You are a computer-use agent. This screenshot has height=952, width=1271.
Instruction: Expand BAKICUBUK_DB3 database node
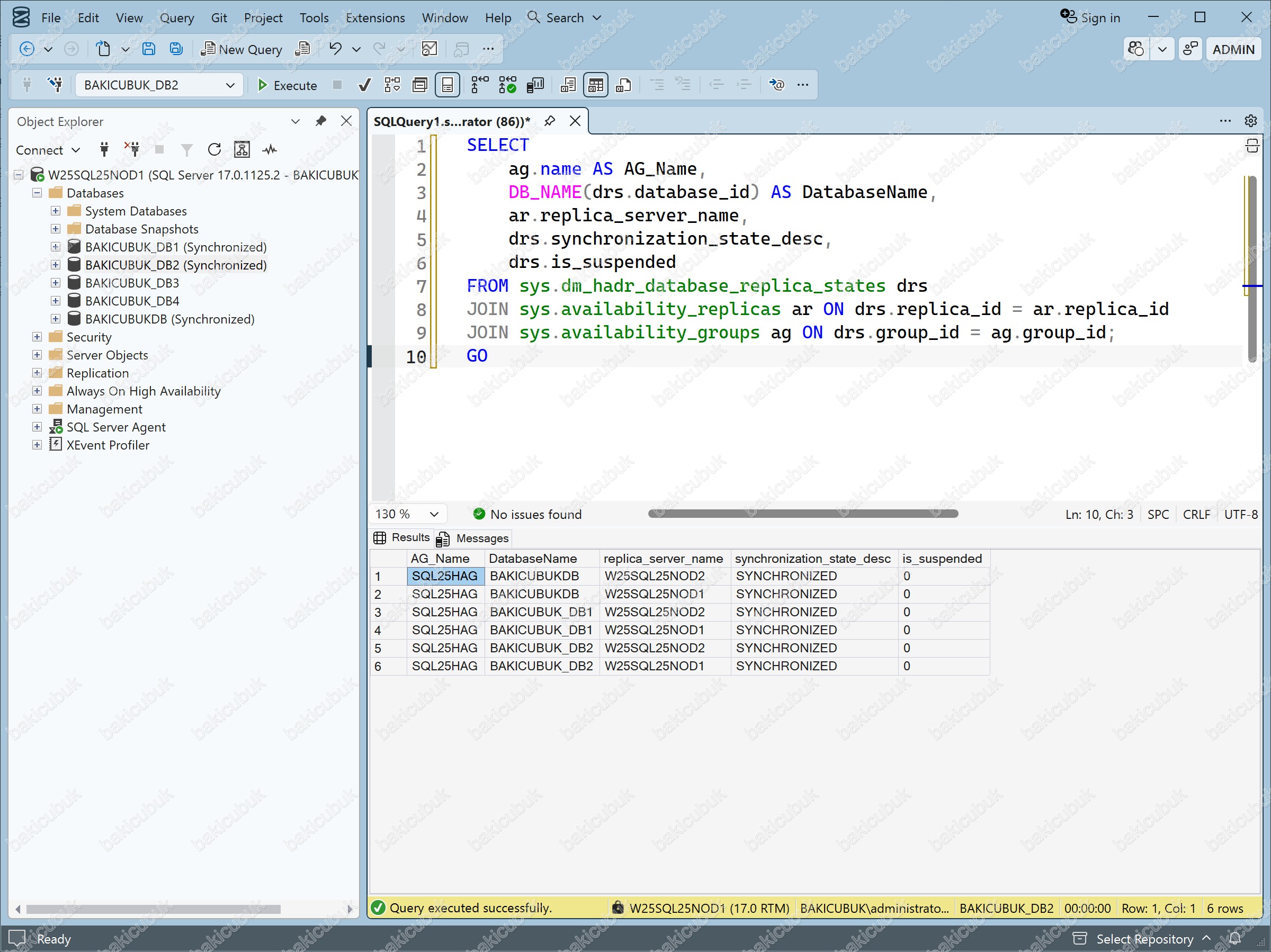pos(55,283)
